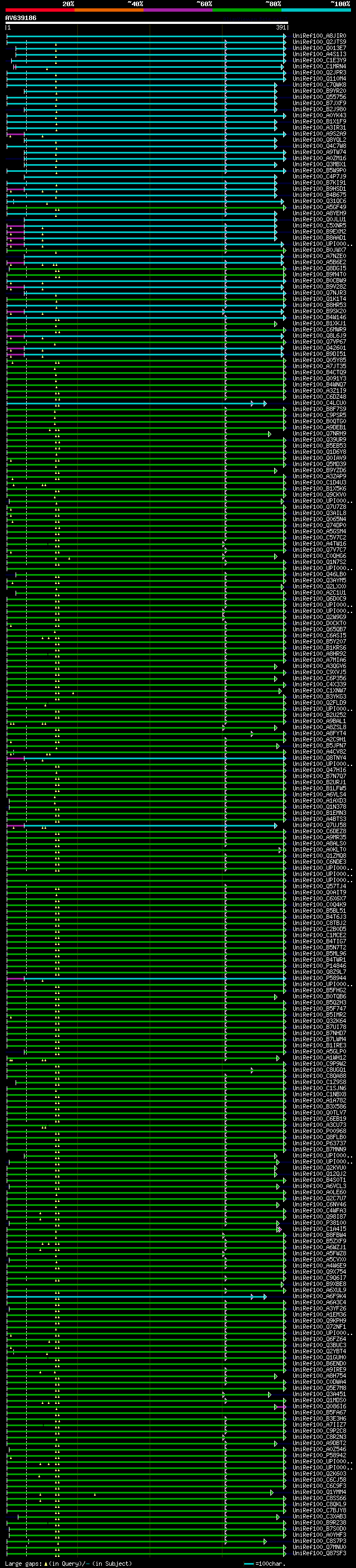This screenshot has height=1568, width=356.
Task: Select hit label UniRef100_B9M4T0
Action: click(x=319, y=275)
